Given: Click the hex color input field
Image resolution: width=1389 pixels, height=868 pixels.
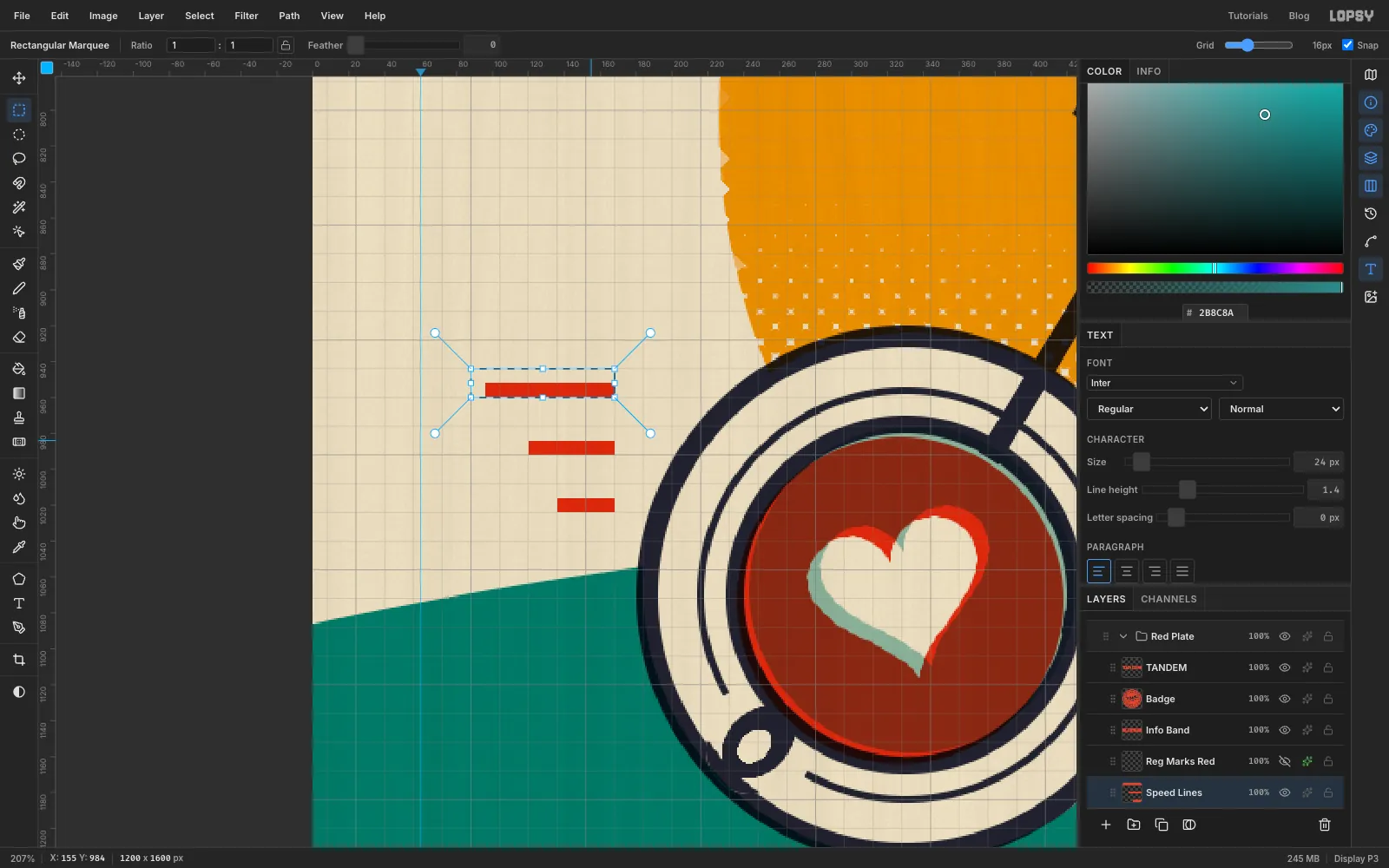Looking at the screenshot, I should pyautogui.click(x=1215, y=312).
